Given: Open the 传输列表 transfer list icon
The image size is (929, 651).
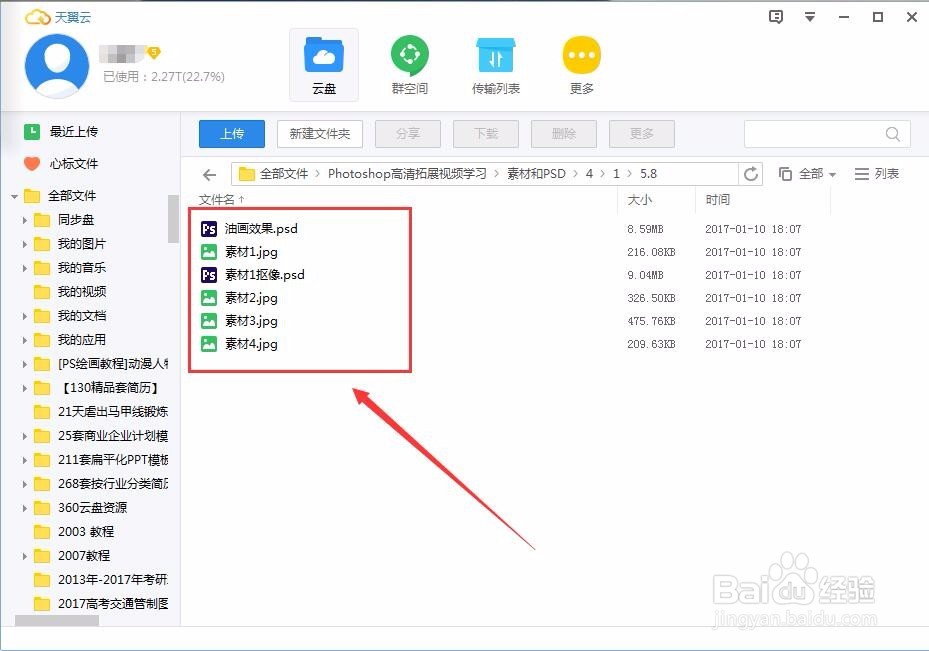Looking at the screenshot, I should tap(495, 63).
